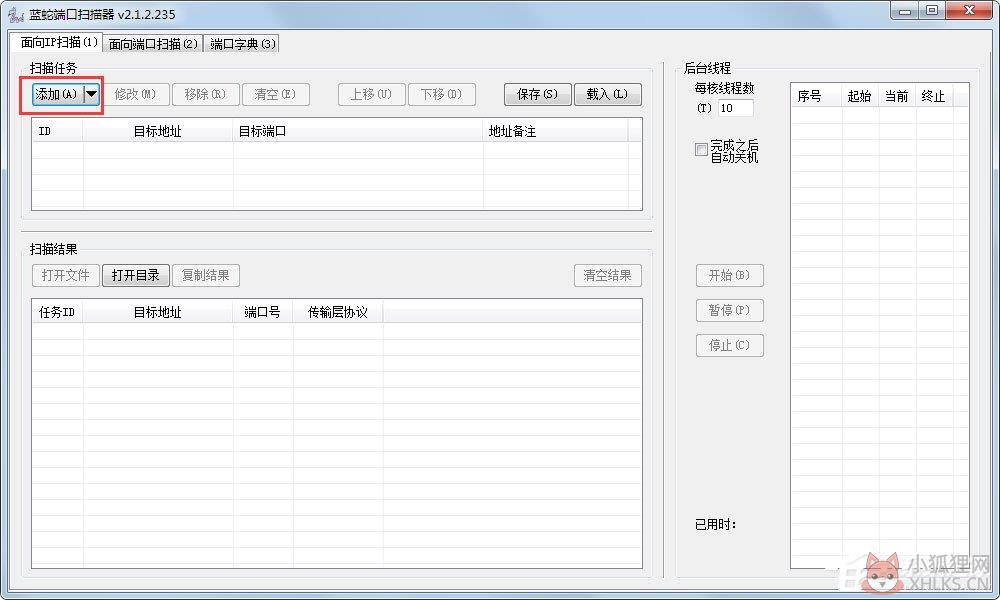1000x600 pixels.
Task: Click 目标地址 header in scan results table
Action: [158, 312]
